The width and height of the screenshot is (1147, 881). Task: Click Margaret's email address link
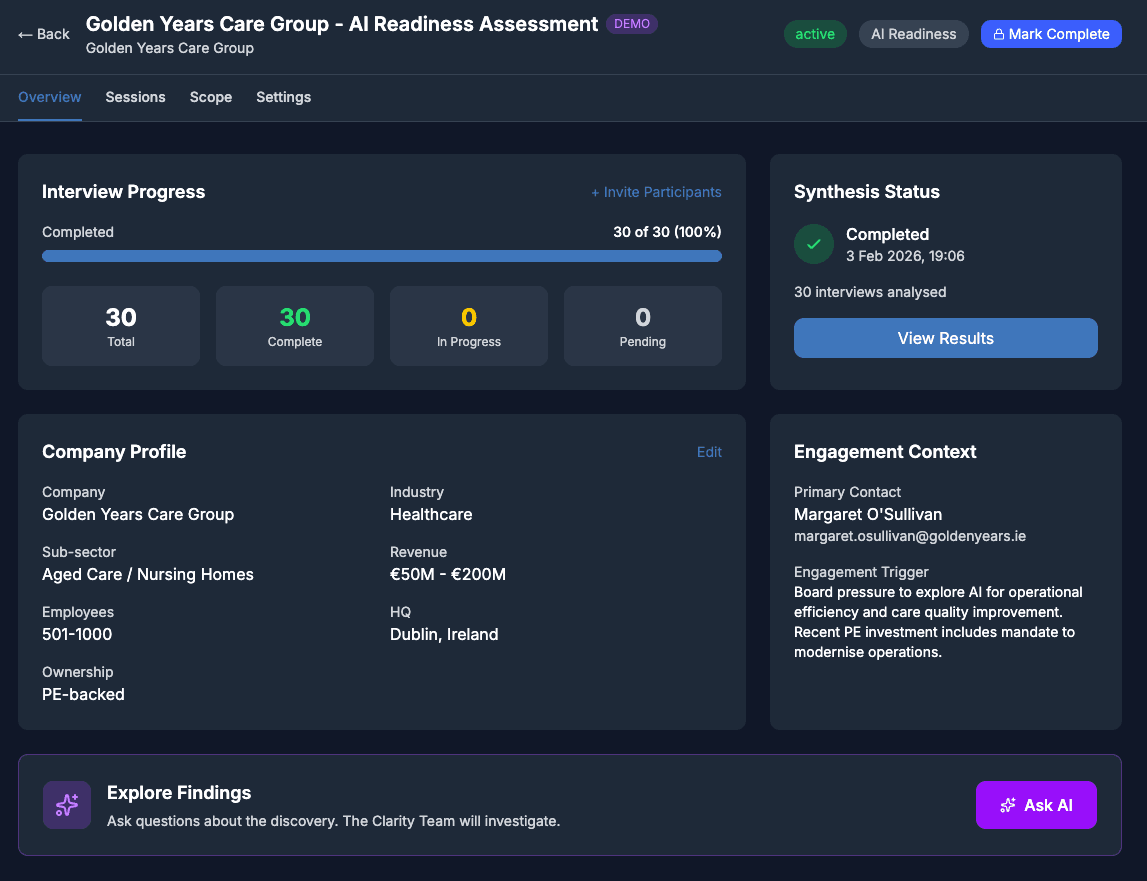click(908, 536)
